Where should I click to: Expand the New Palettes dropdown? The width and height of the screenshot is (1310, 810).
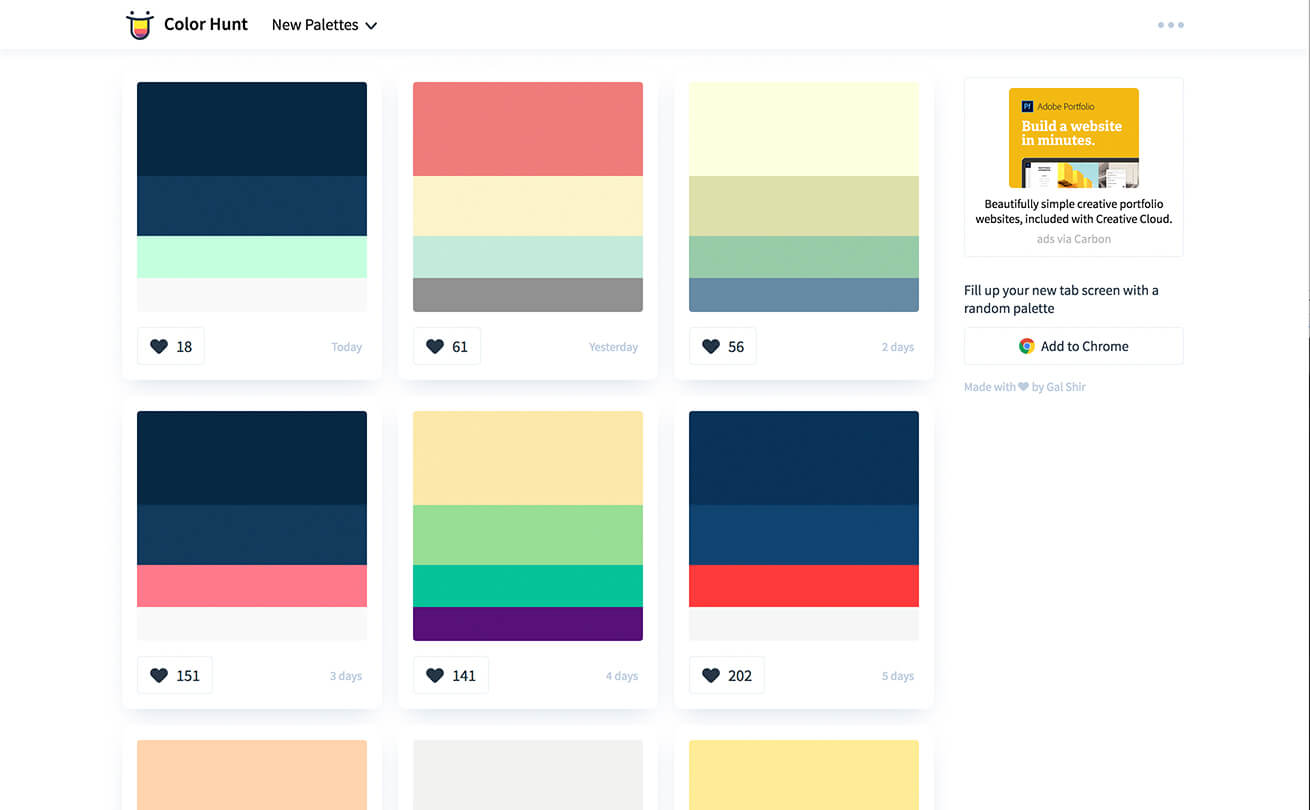[x=324, y=25]
